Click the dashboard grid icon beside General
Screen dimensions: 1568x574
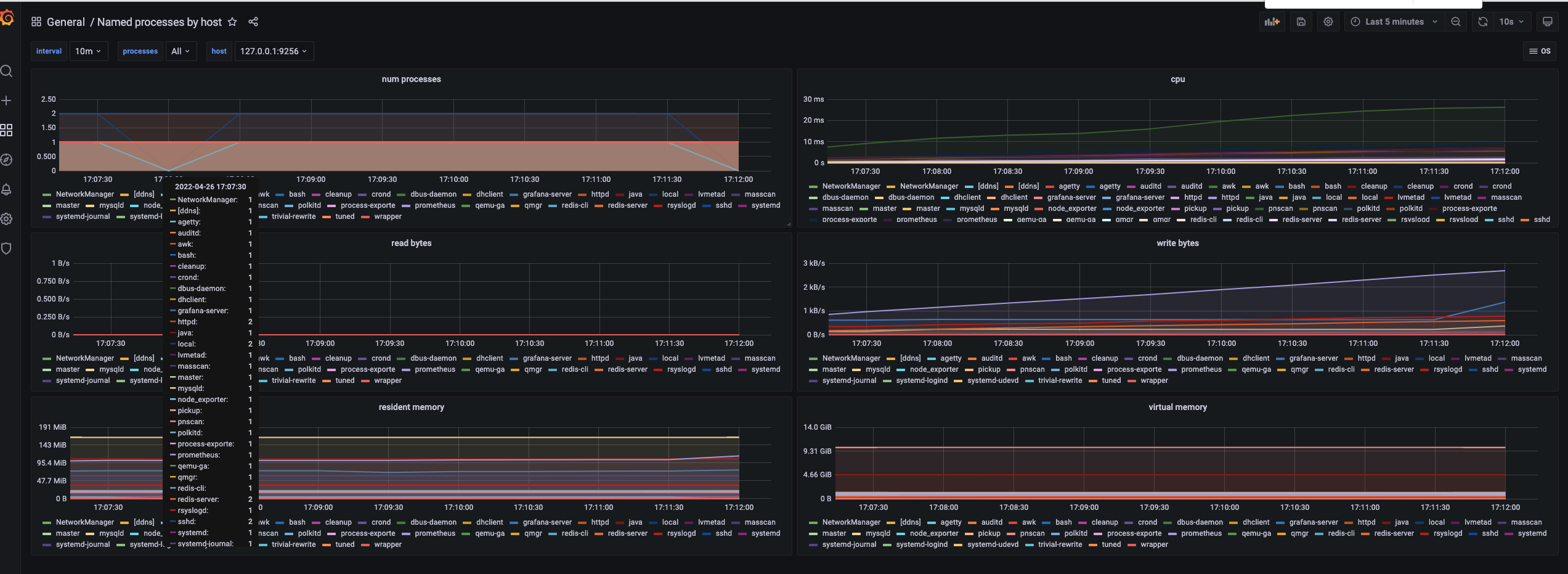click(36, 22)
